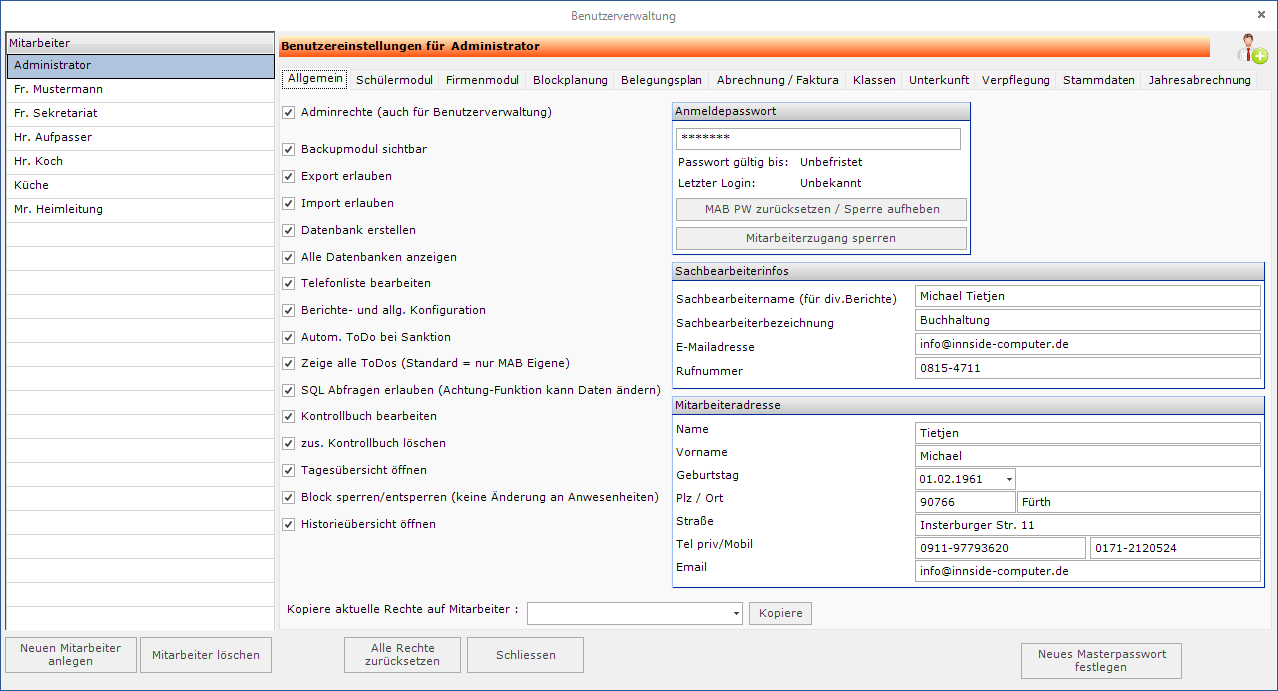Click the Sachbearbeiterbezeichnung field
1278x691 pixels.
[1087, 320]
